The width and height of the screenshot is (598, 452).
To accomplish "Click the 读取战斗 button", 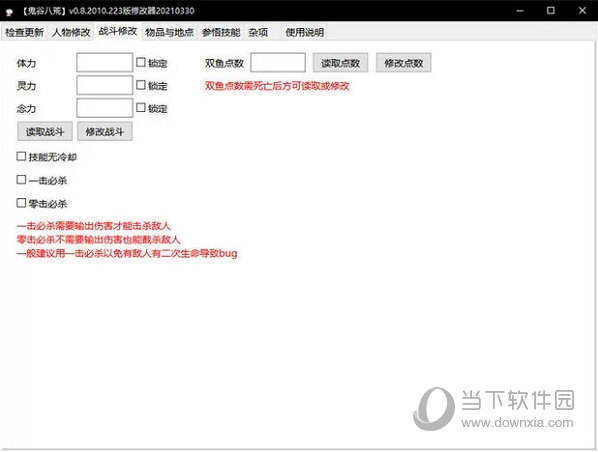I will (x=45, y=132).
